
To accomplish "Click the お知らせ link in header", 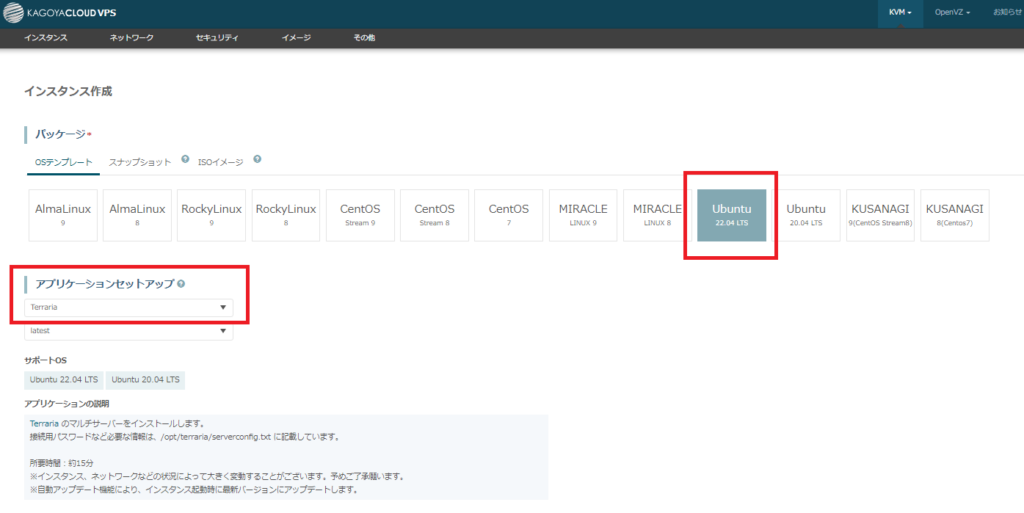I will pos(1007,12).
